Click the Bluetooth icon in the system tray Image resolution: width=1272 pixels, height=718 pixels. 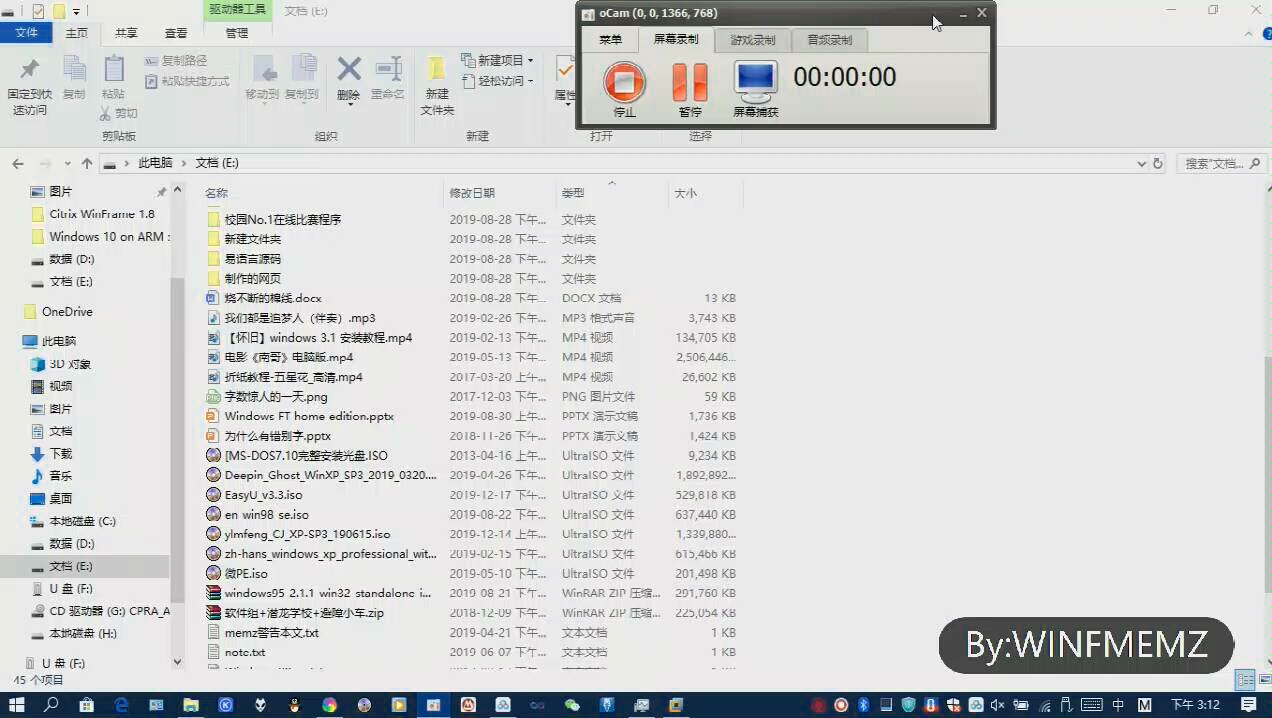pos(863,705)
